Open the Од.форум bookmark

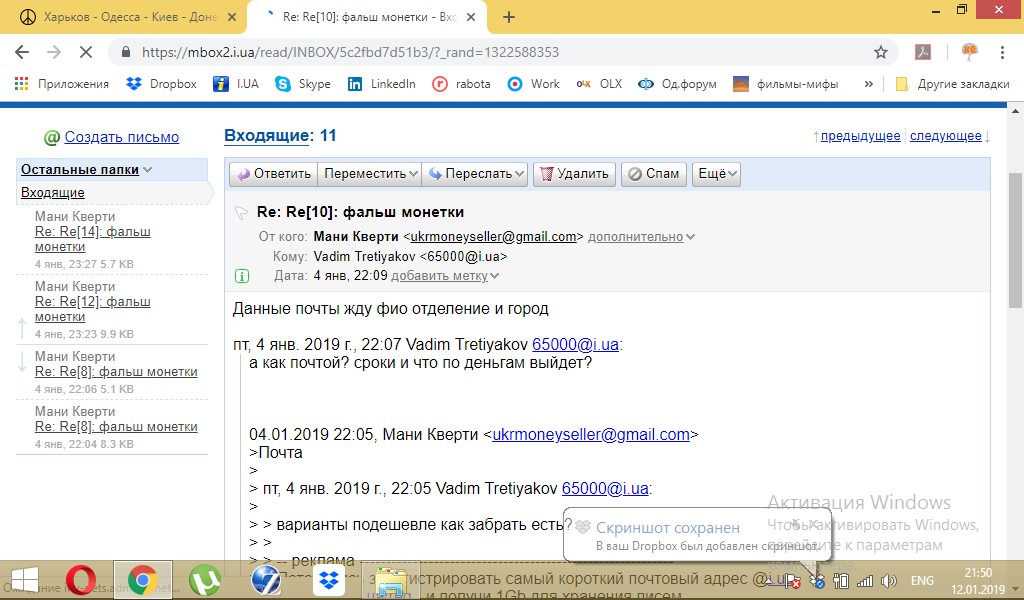pyautogui.click(x=677, y=84)
